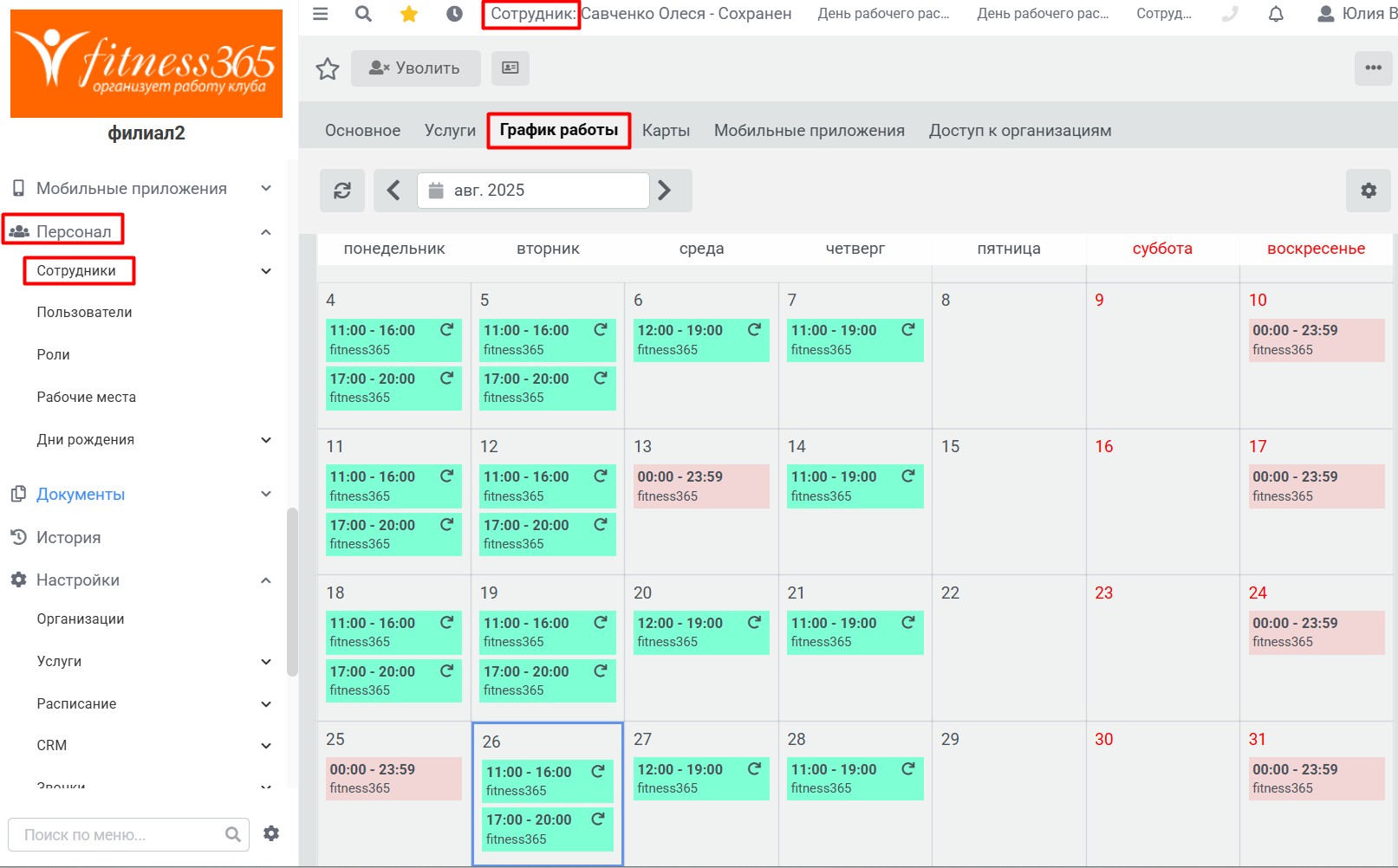
Task: Click the menu search magnifier icon
Action: tap(232, 834)
